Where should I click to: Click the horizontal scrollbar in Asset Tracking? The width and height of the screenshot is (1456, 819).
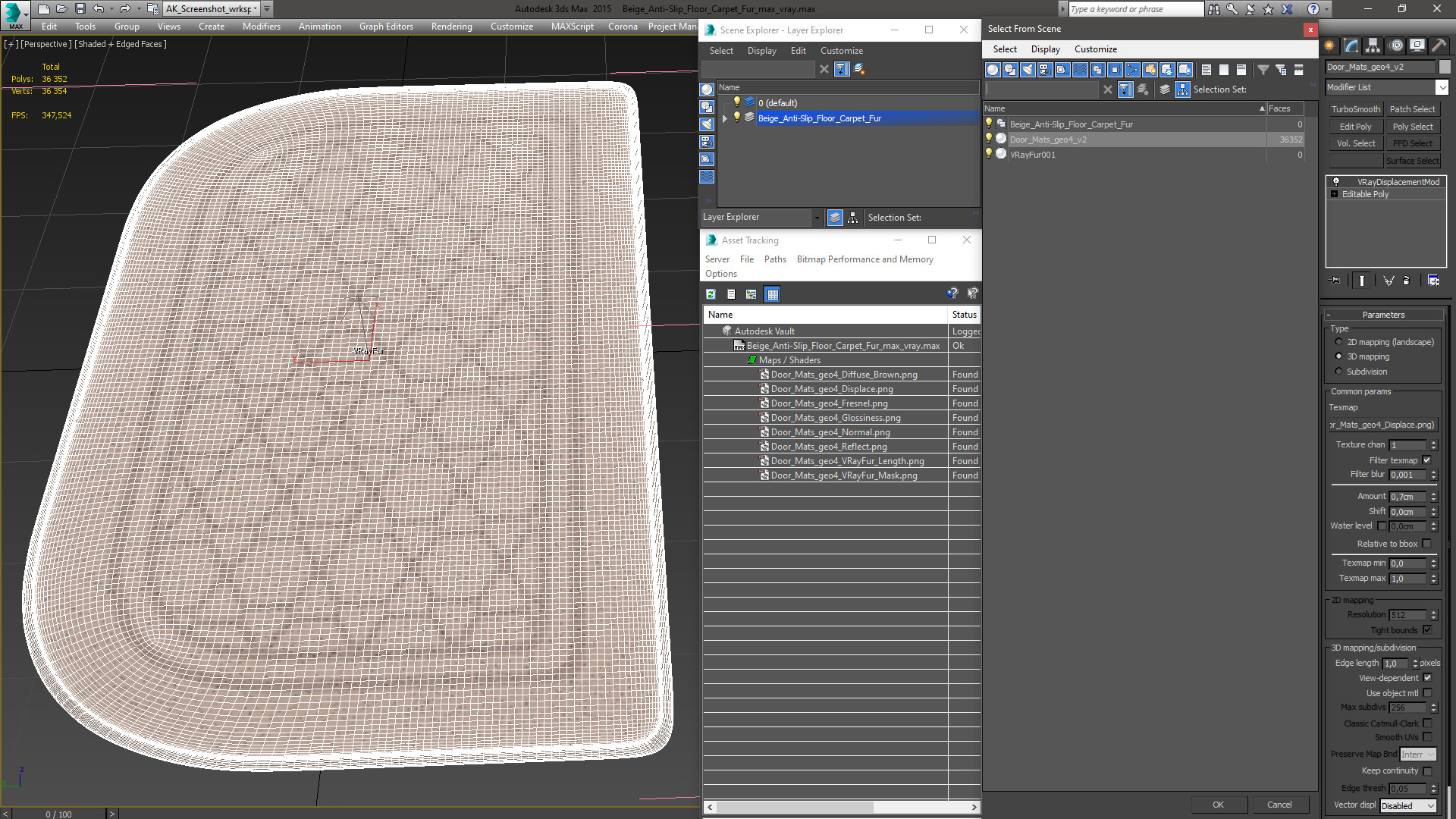pyautogui.click(x=842, y=807)
